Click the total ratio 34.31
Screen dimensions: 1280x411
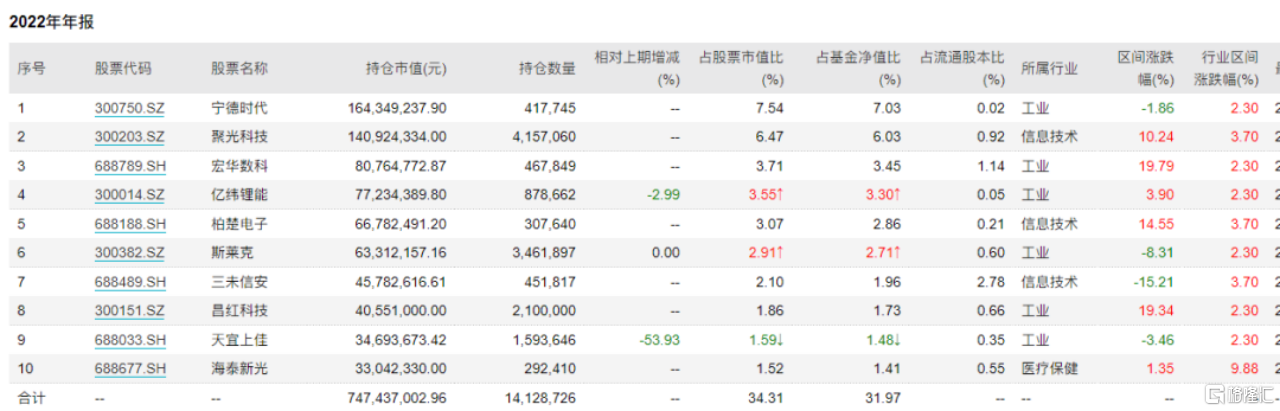(768, 397)
